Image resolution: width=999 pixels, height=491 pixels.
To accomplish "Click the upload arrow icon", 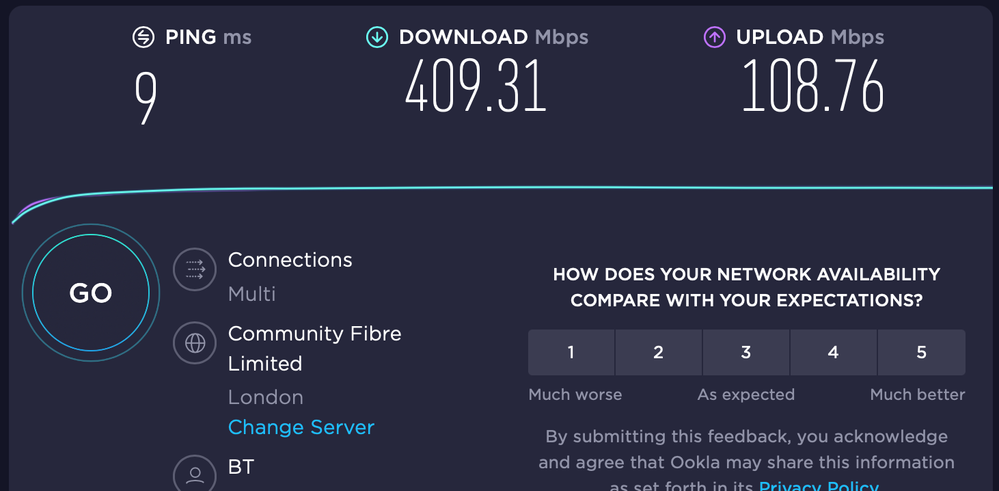I will pos(714,38).
